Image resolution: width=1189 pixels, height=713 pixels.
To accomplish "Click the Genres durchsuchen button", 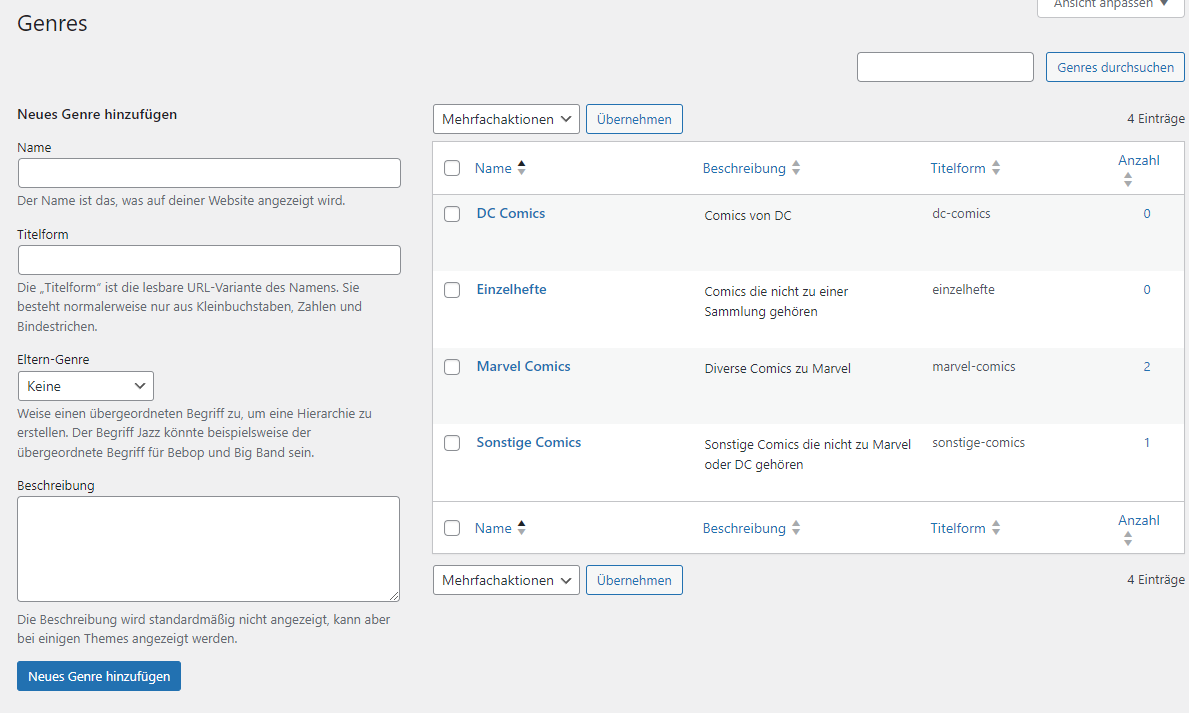I will tap(1115, 68).
